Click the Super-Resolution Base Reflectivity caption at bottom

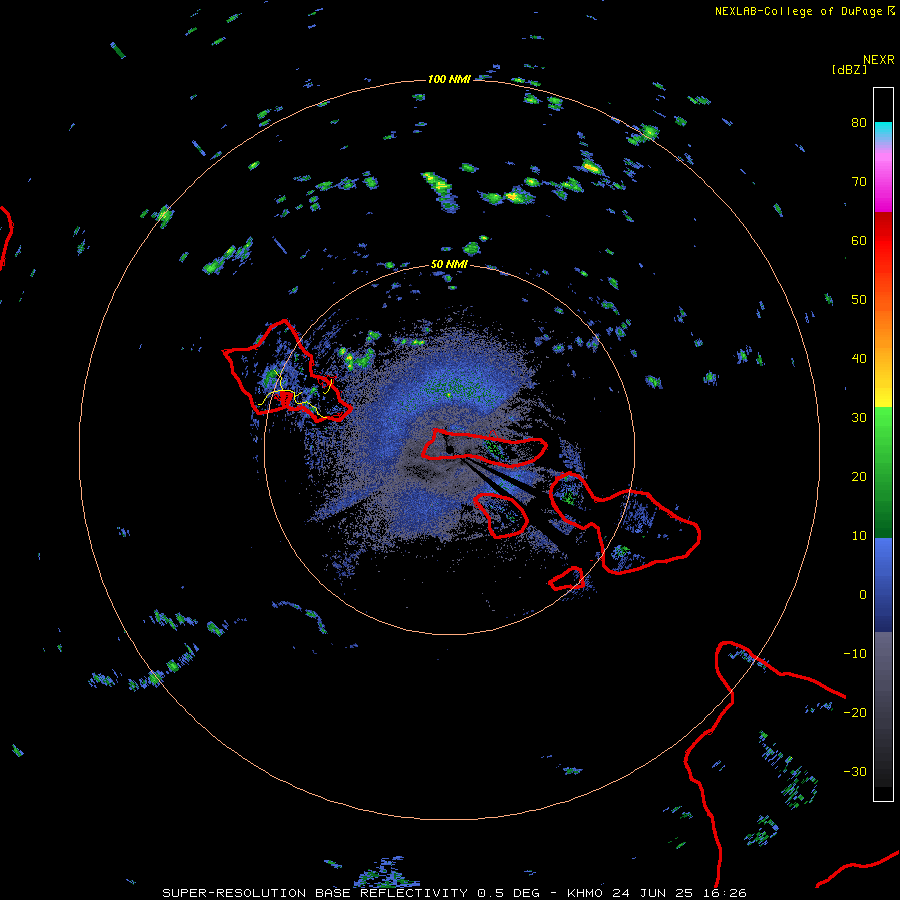455,893
